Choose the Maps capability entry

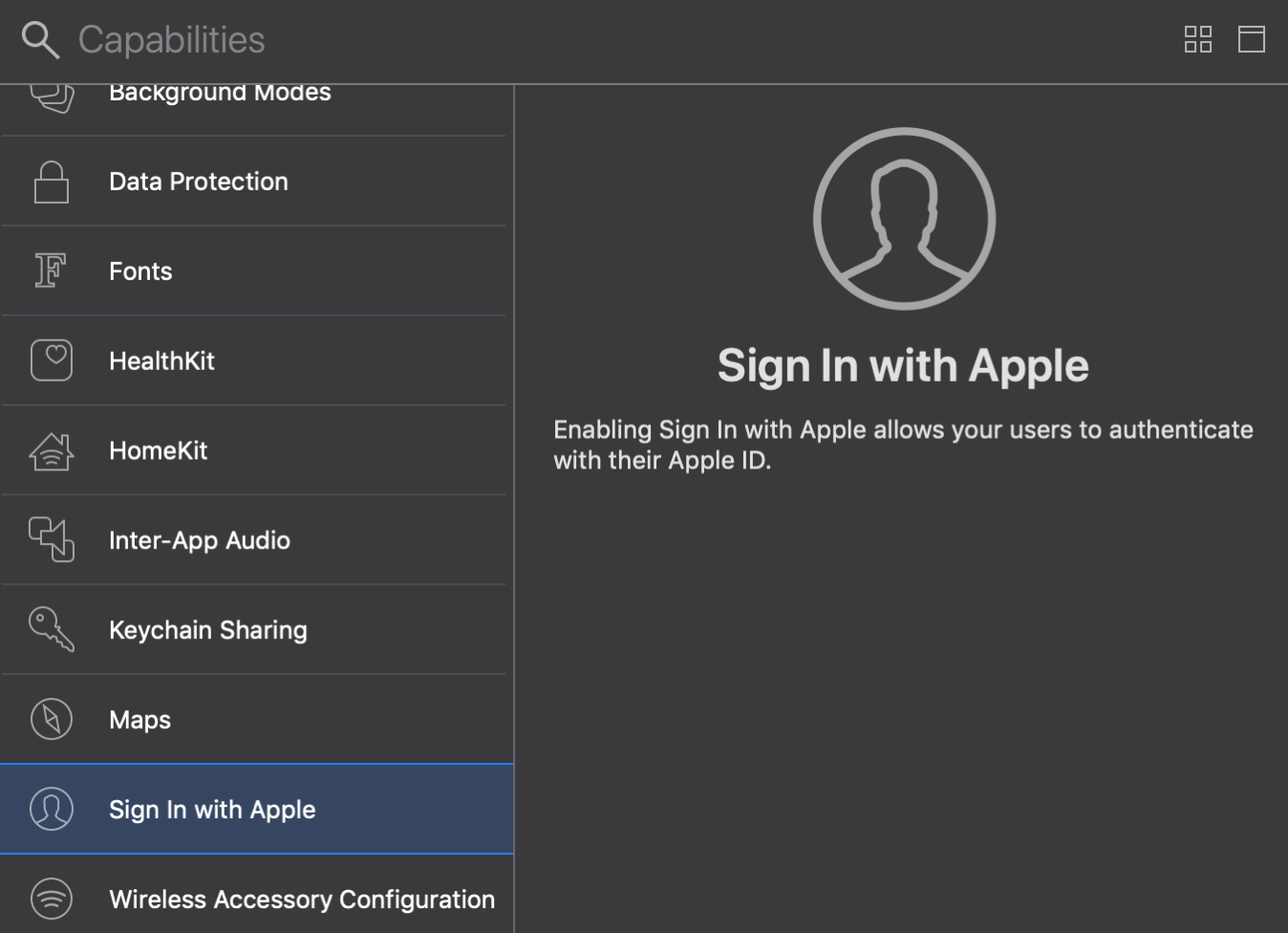[140, 720]
